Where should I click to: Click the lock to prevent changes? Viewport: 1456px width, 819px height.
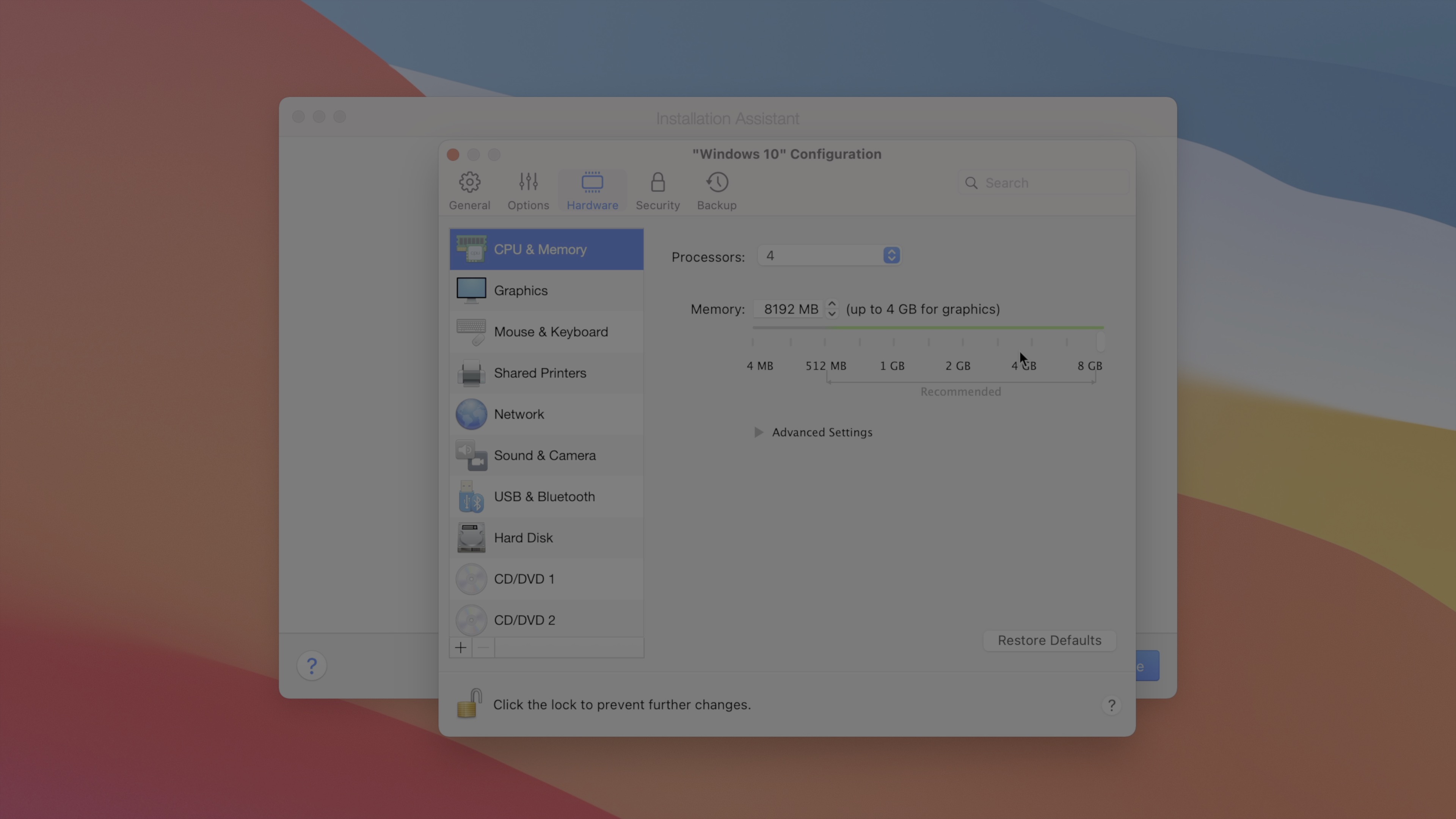pos(469,704)
